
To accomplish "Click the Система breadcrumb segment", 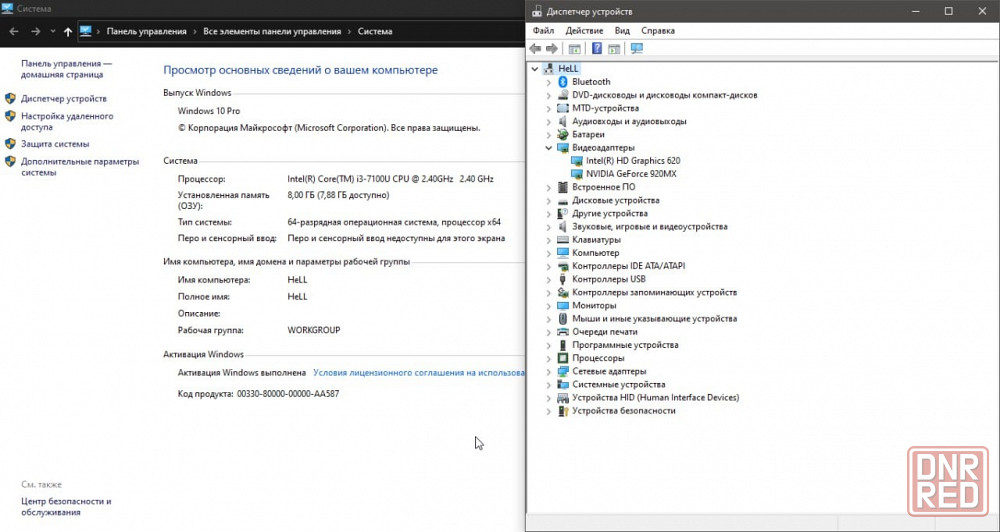I will (x=375, y=31).
